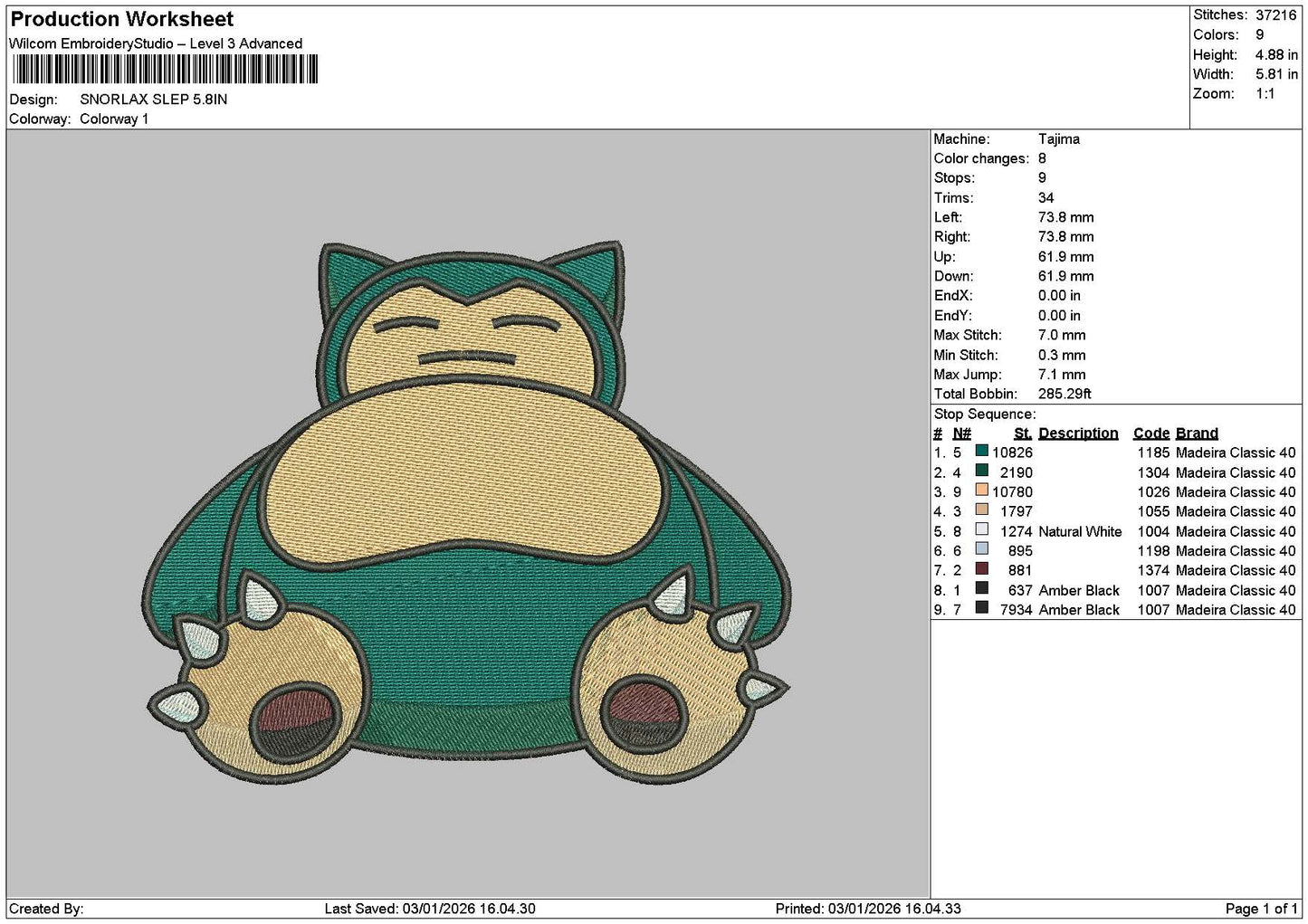Click the Natural White description text
Screen dimensions: 1308x924
point(1080,532)
